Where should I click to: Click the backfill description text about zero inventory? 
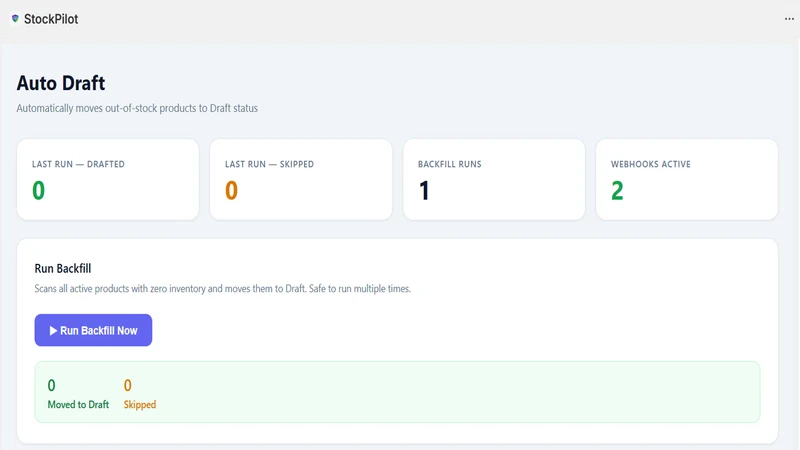click(222, 289)
